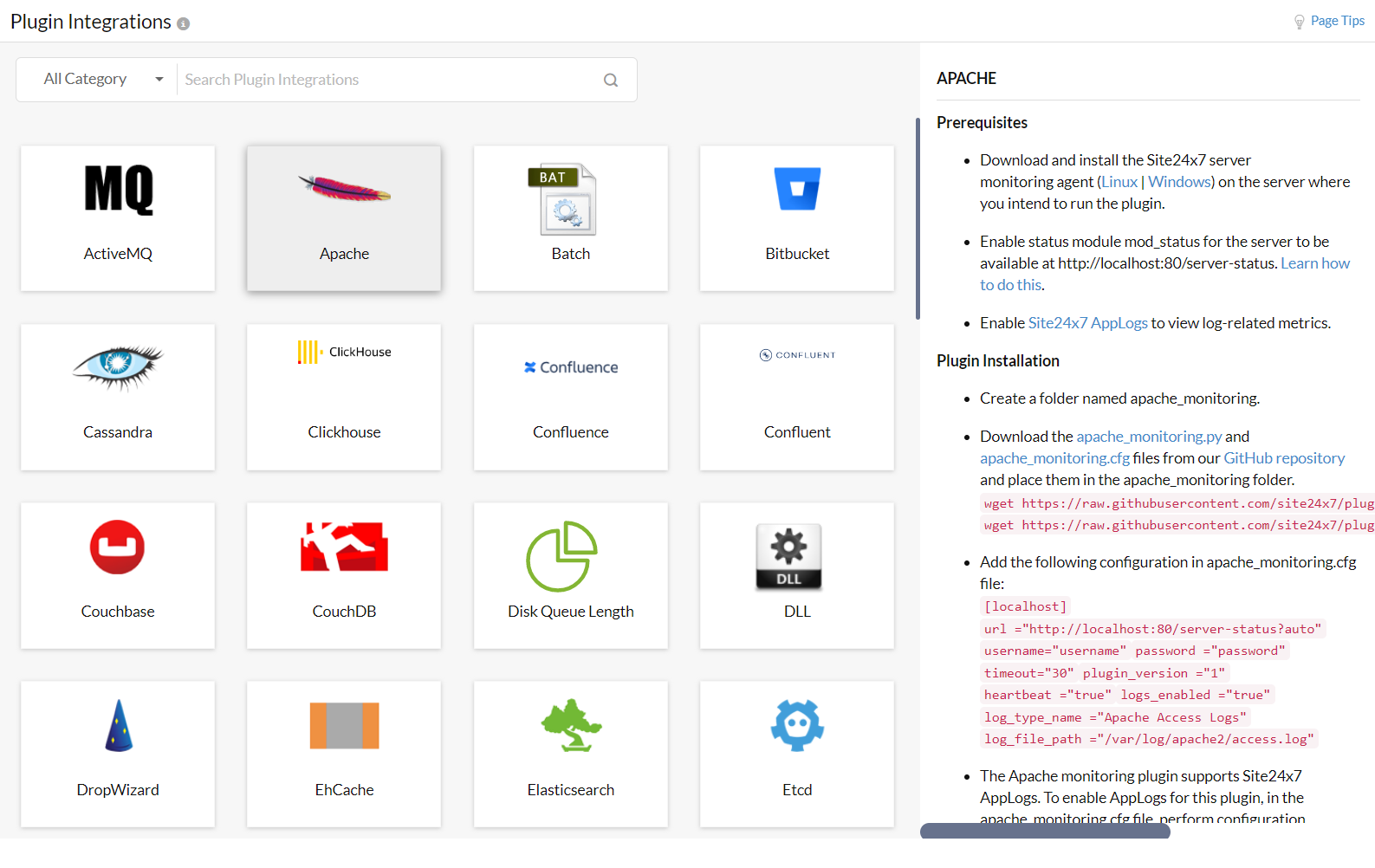Image resolution: width=1375 pixels, height=868 pixels.
Task: Open the Confluent logo
Action: pos(797,355)
